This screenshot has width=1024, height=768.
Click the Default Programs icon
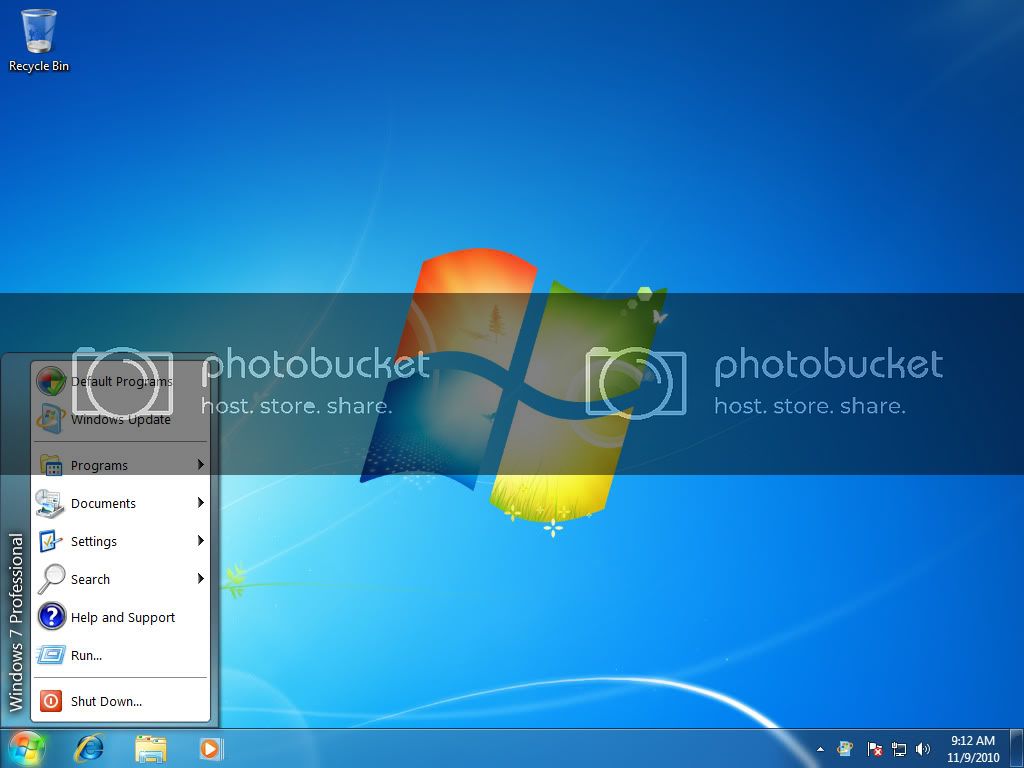coord(50,381)
